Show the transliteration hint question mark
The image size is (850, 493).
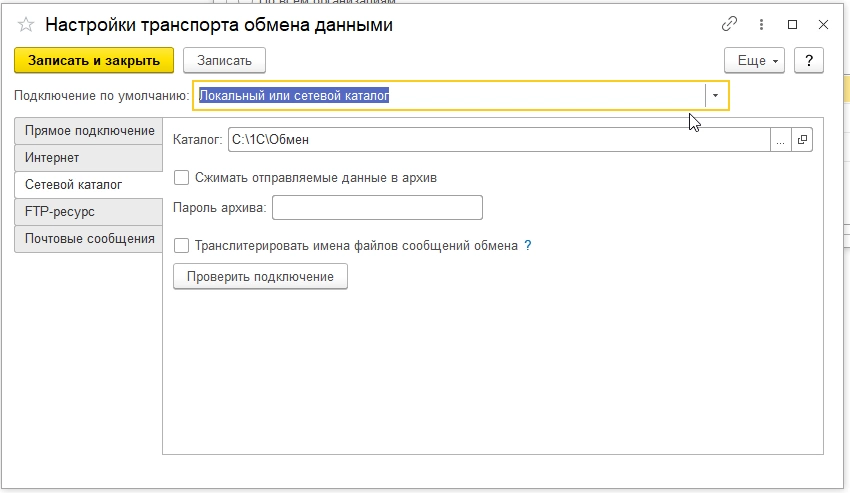pyautogui.click(x=528, y=245)
